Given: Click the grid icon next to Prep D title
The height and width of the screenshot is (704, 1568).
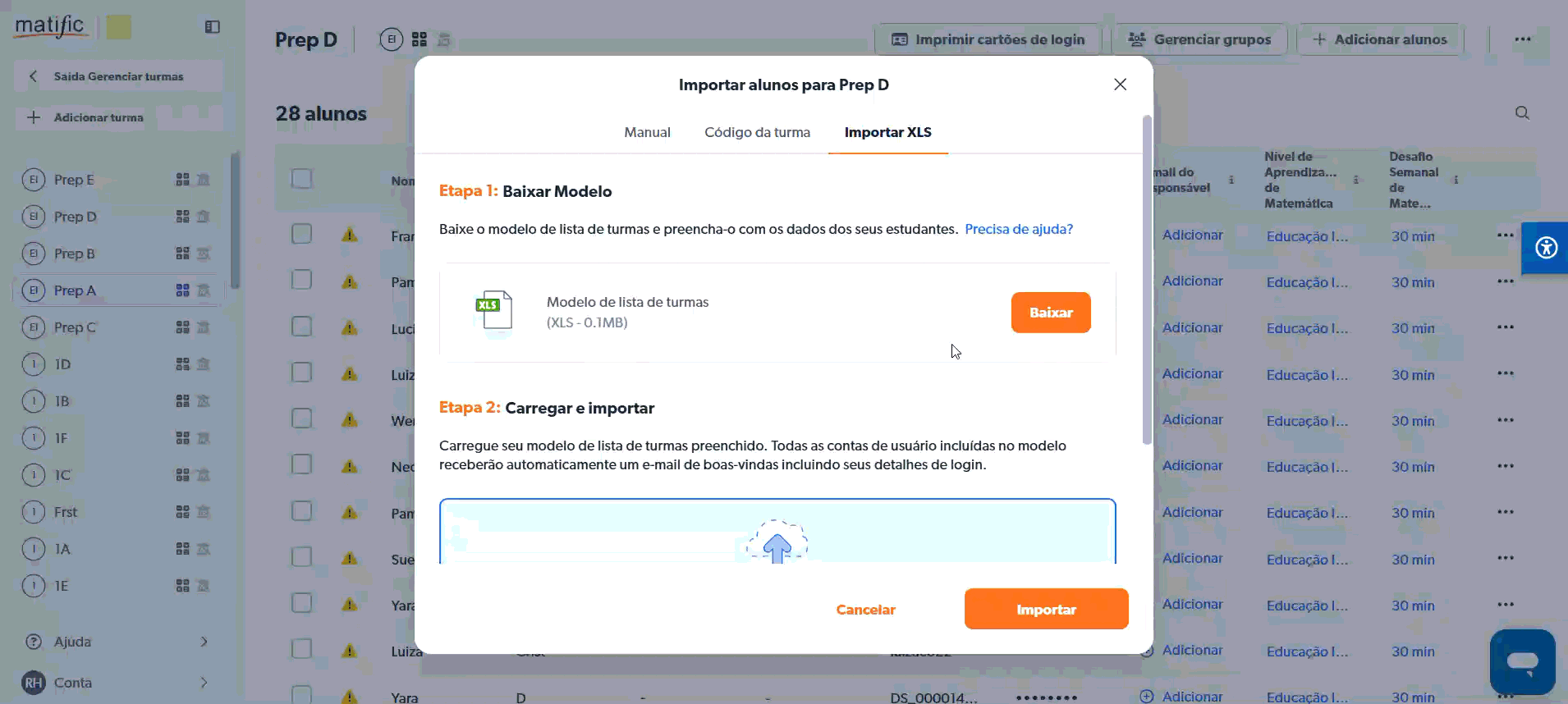Looking at the screenshot, I should (420, 39).
